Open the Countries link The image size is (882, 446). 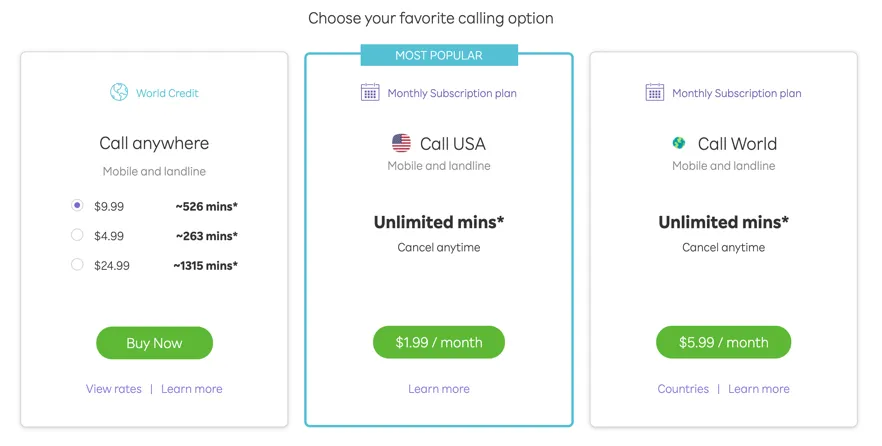(x=683, y=389)
